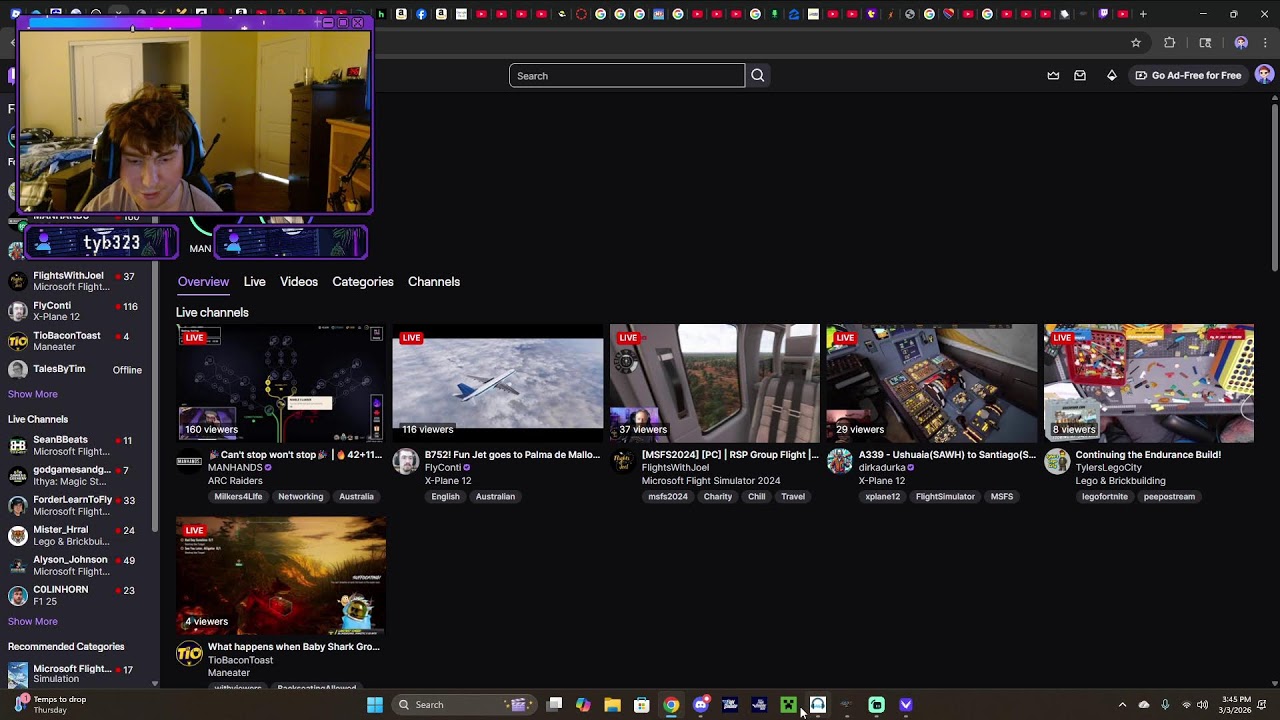Open Copilot from the taskbar
The height and width of the screenshot is (720, 1280).
[583, 705]
